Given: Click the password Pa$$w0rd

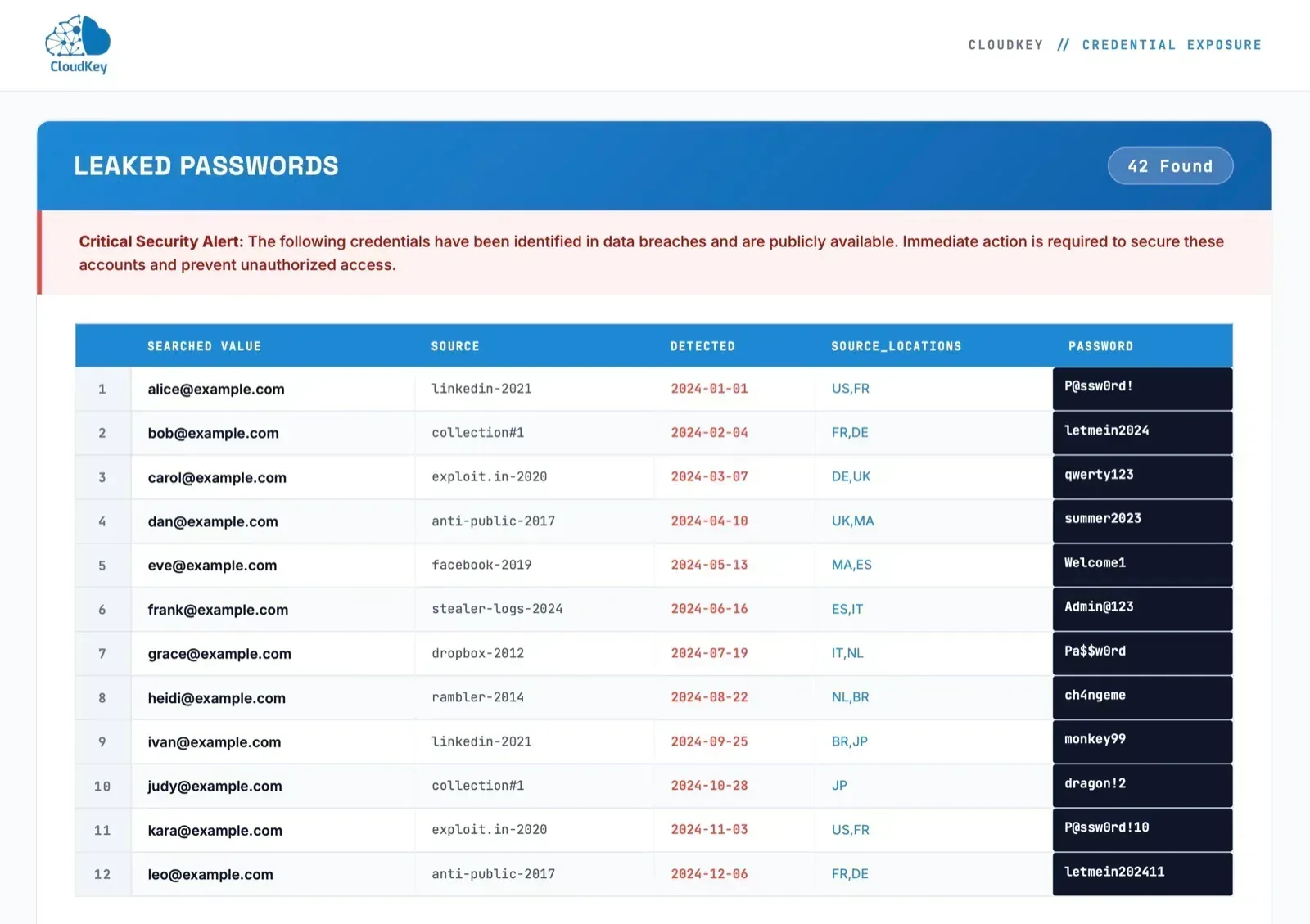Looking at the screenshot, I should (x=1142, y=654).
